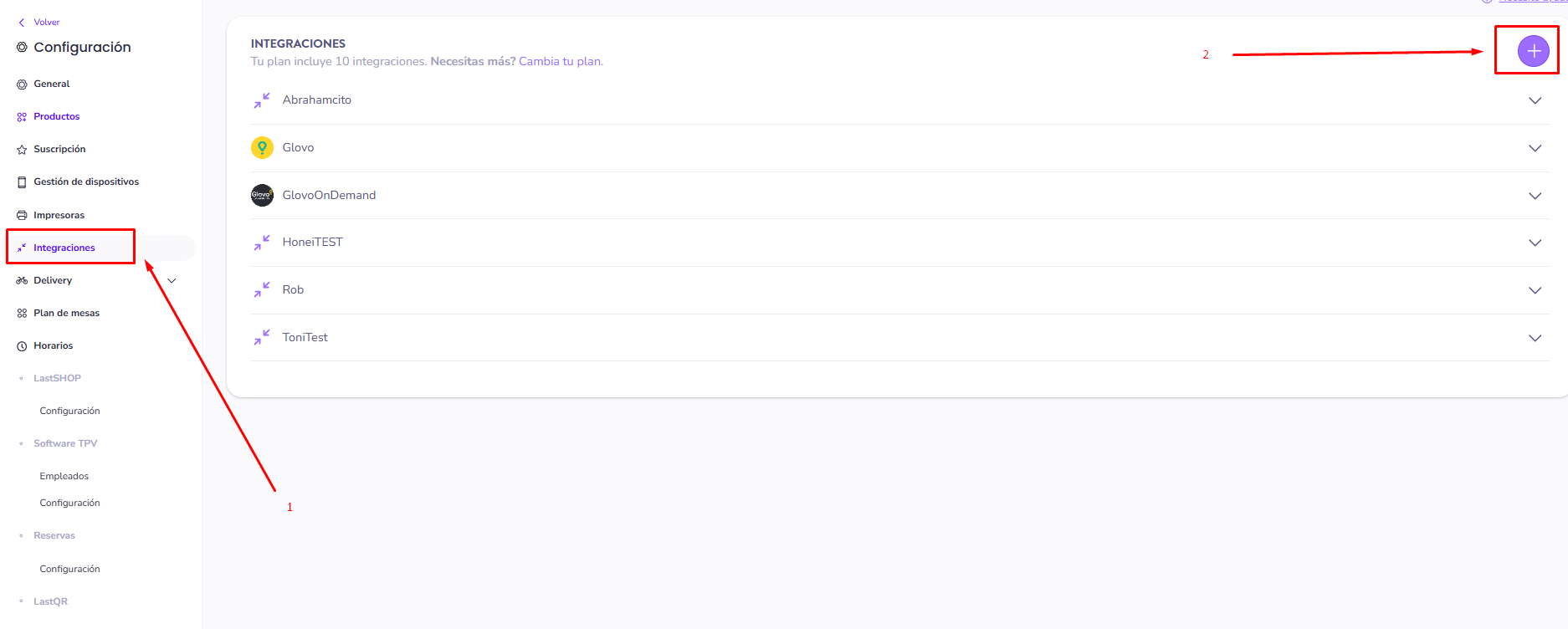
Task: Select Integraciones in the sidebar
Action: [x=64, y=248]
